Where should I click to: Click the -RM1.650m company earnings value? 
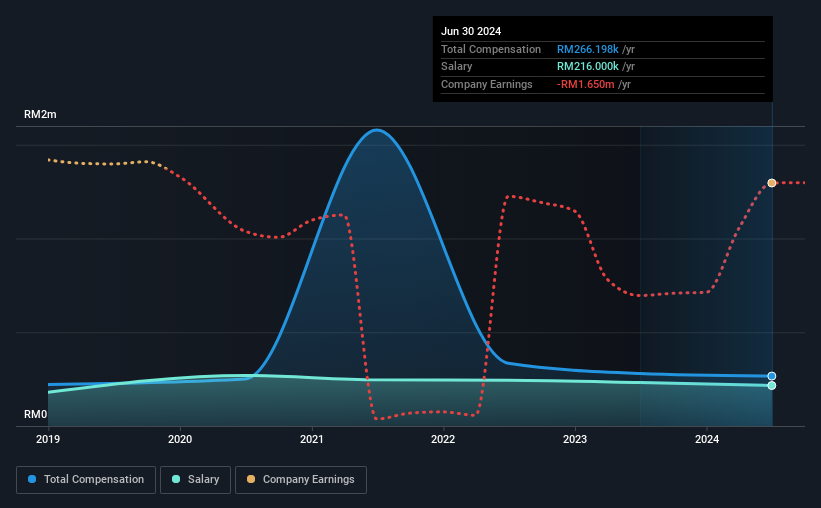pyautogui.click(x=585, y=84)
